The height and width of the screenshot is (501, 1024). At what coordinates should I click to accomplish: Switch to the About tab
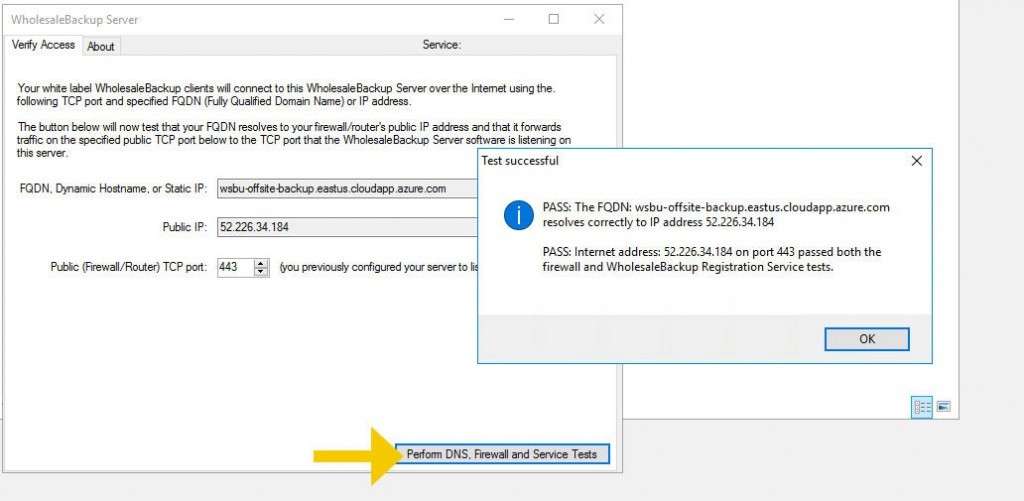101,46
